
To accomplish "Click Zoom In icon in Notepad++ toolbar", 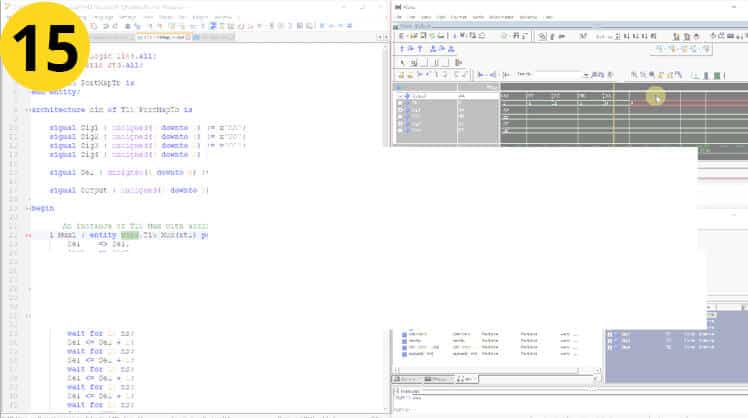I will (x=149, y=26).
